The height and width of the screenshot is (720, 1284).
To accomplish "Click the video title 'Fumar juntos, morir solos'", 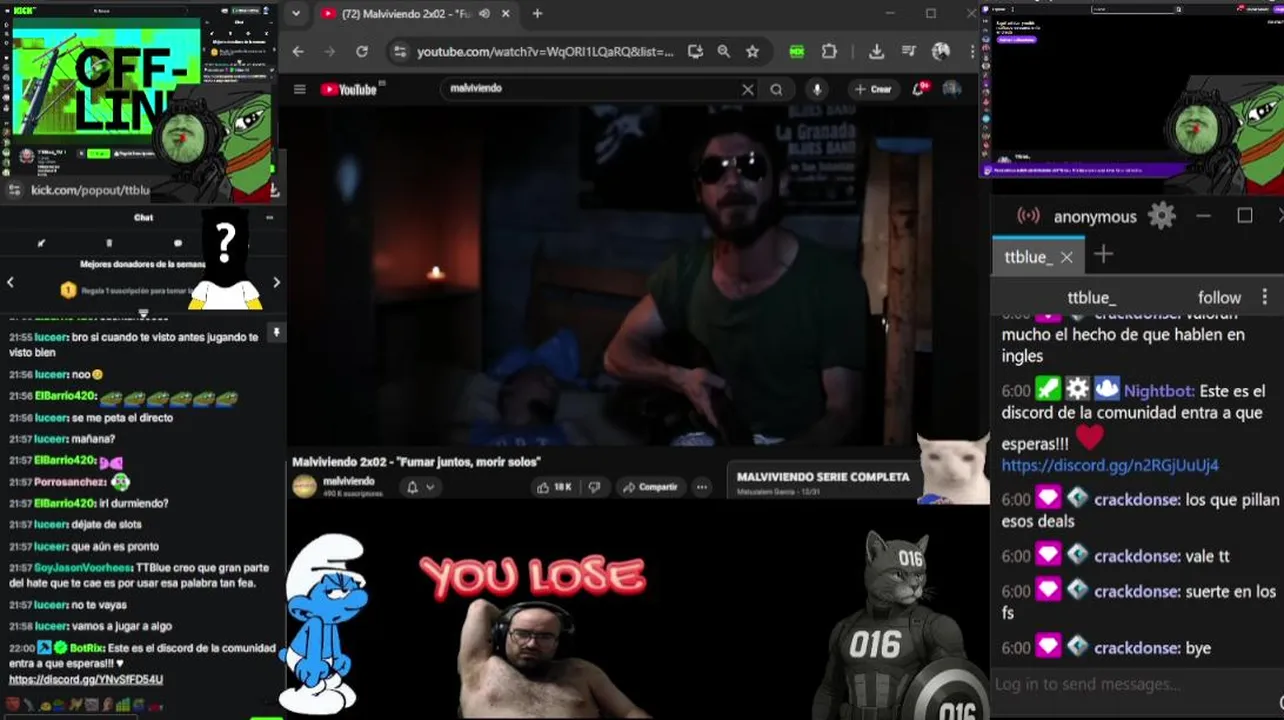I will 416,462.
